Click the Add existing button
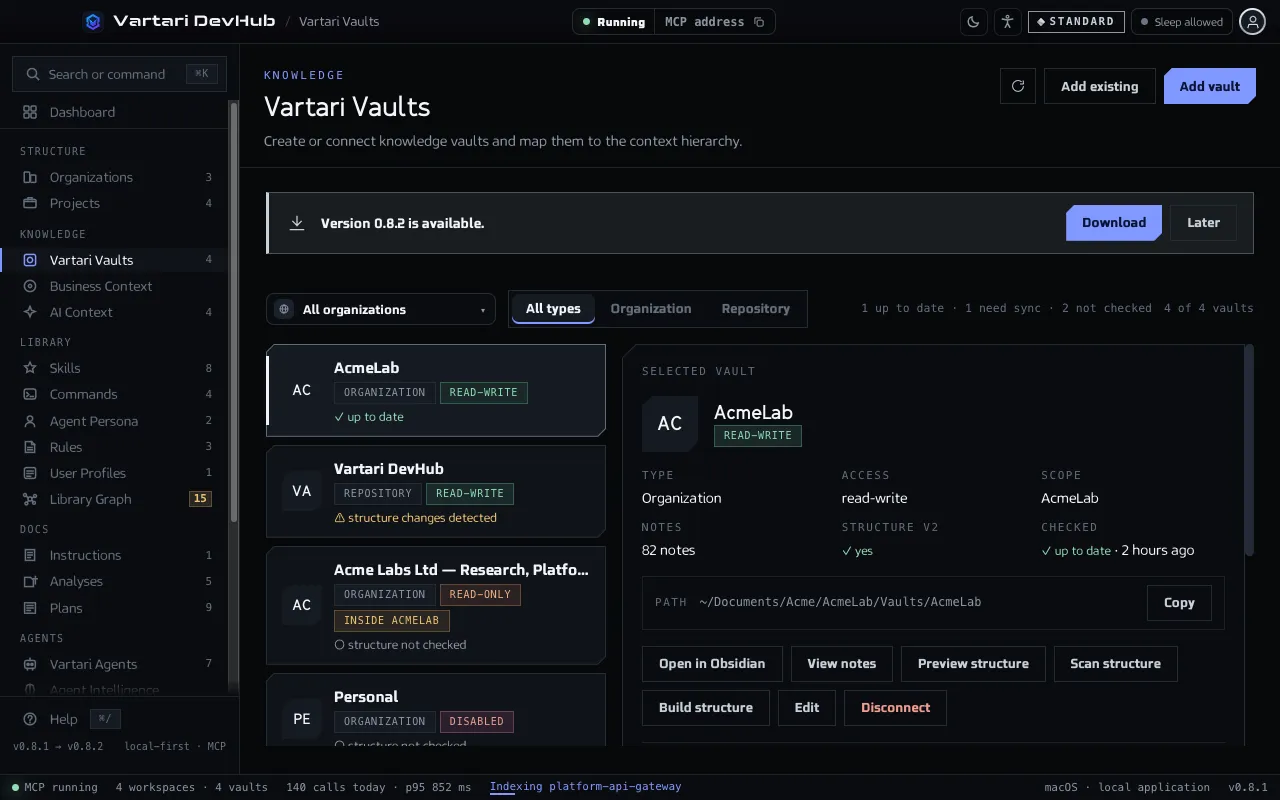 [x=1100, y=86]
